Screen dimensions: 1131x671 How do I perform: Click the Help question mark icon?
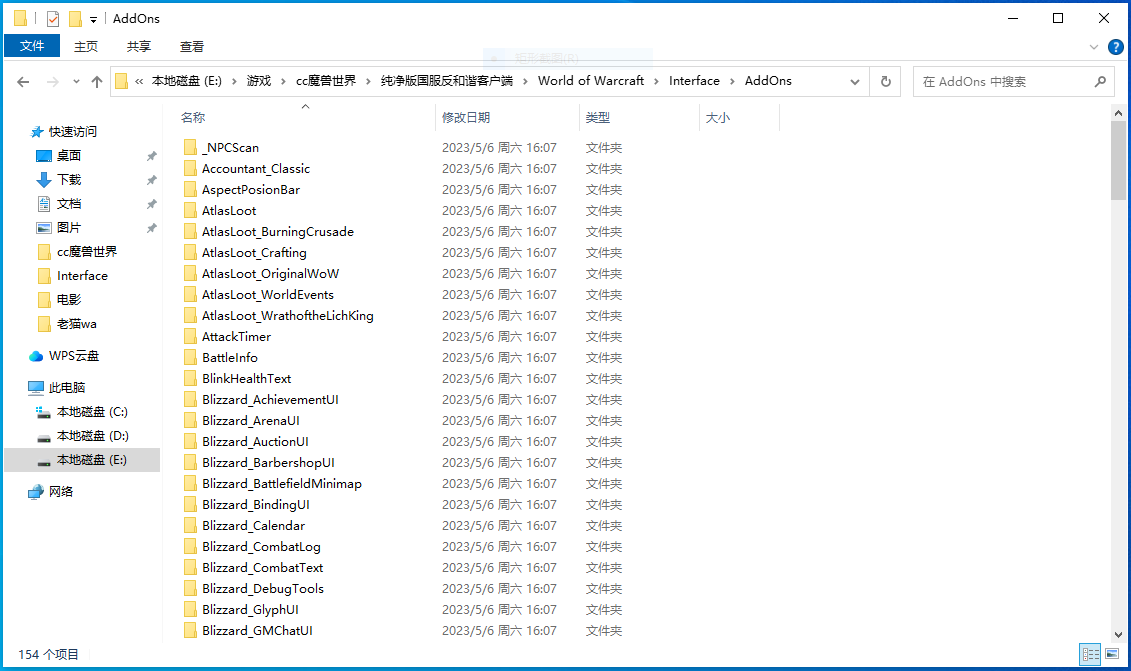1116,46
